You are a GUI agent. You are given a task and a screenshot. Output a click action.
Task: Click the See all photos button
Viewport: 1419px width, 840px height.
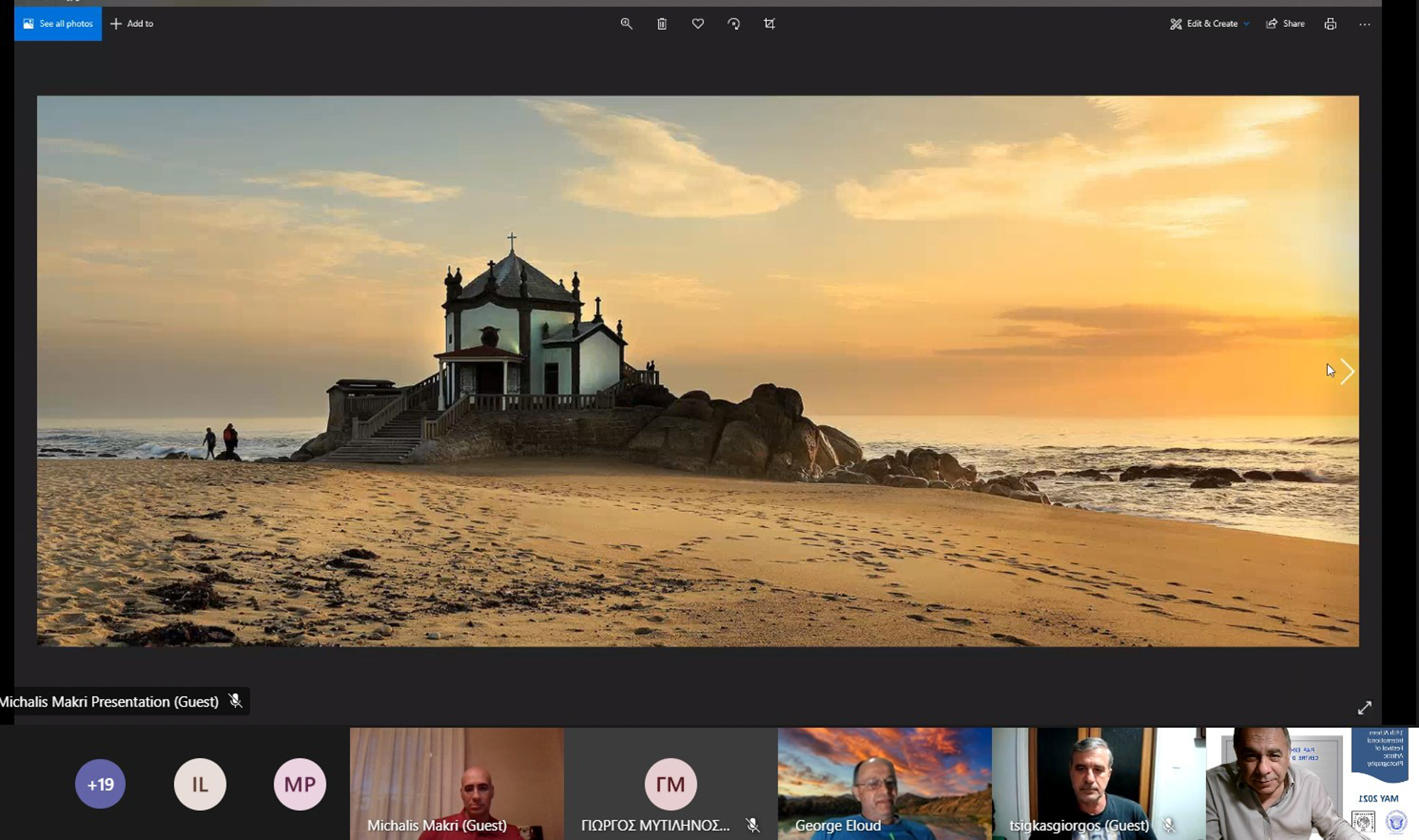pos(58,23)
